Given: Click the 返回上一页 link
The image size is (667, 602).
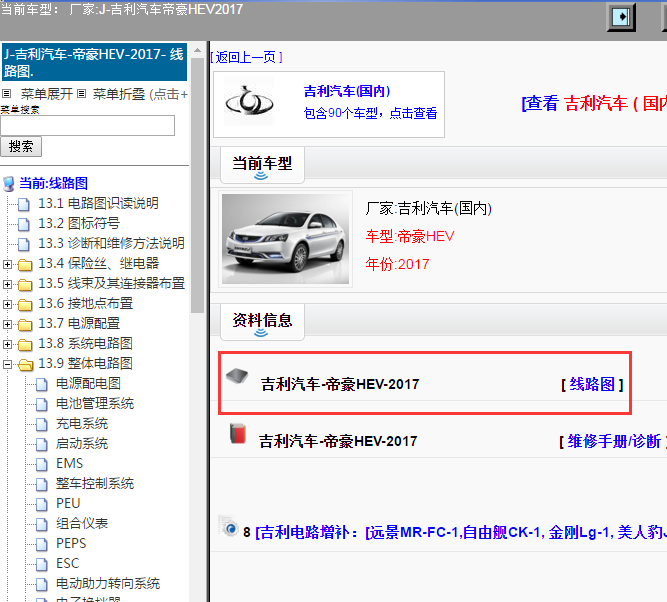Looking at the screenshot, I should pyautogui.click(x=246, y=57).
